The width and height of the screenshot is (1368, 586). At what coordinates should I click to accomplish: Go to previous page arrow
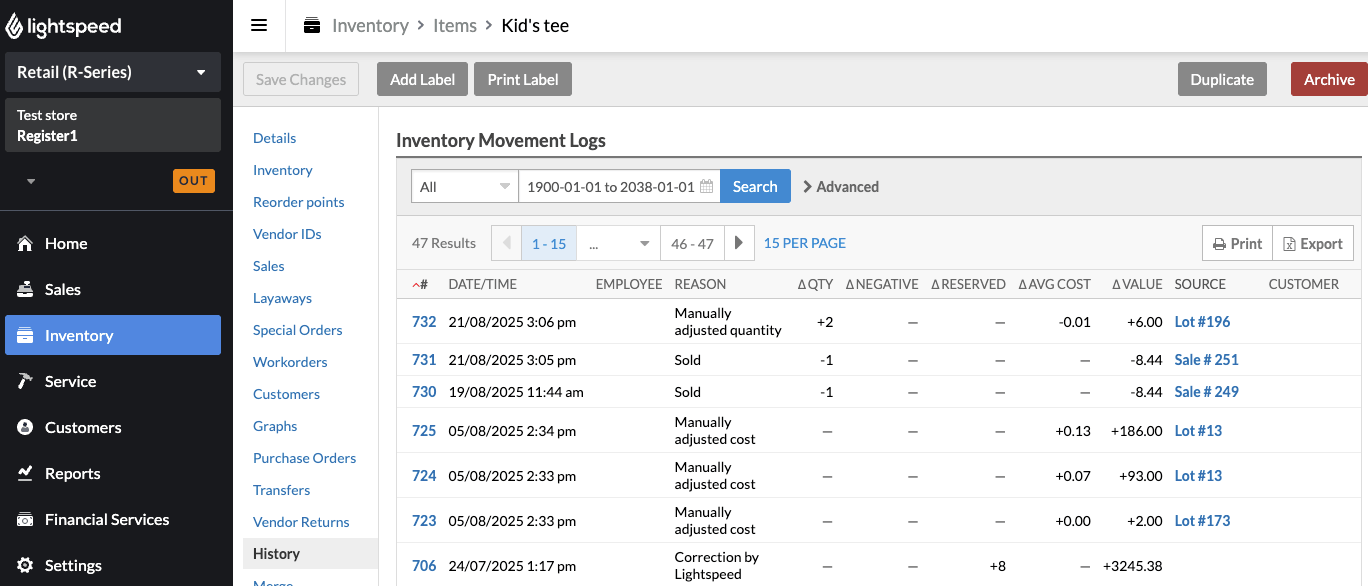[x=506, y=243]
